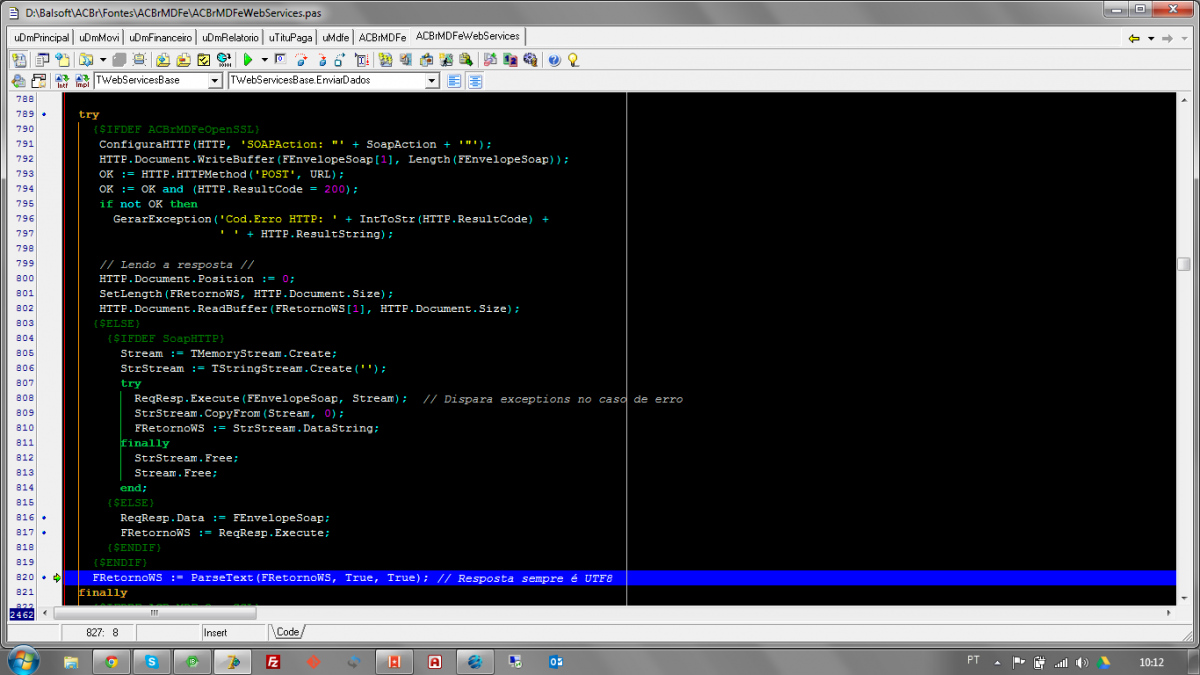Toggle the second code view button beside method combo
The image size is (1200, 675).
coord(475,80)
